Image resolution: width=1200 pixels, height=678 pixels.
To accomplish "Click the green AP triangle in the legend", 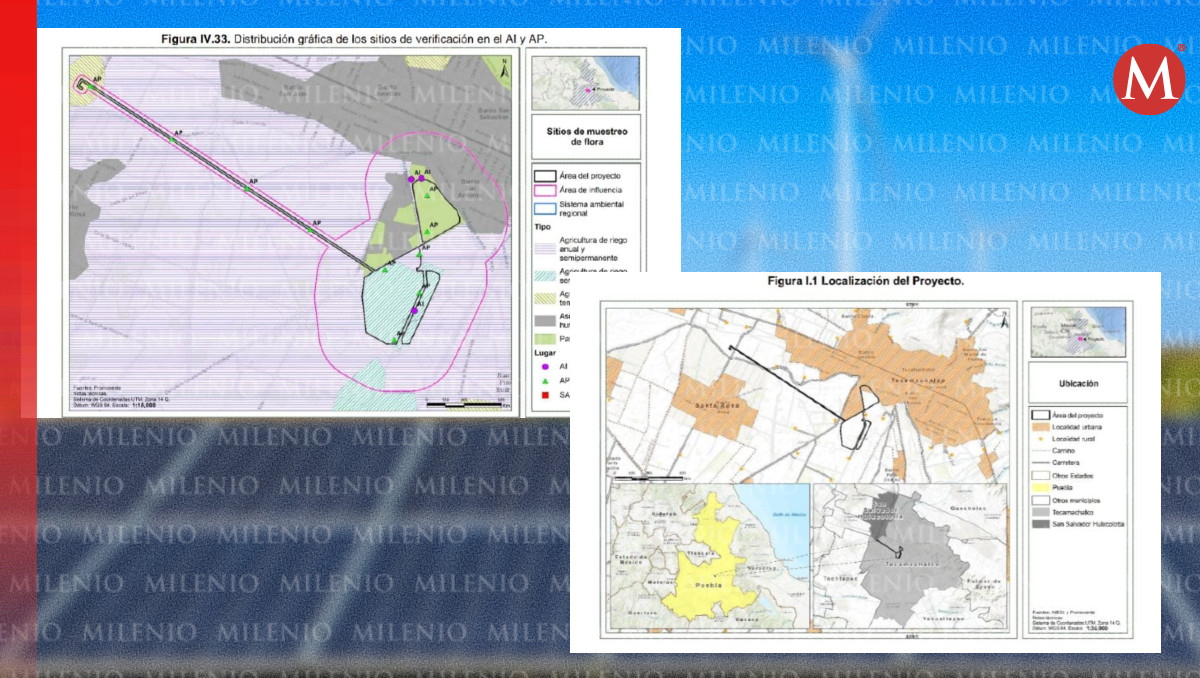I will coord(544,381).
